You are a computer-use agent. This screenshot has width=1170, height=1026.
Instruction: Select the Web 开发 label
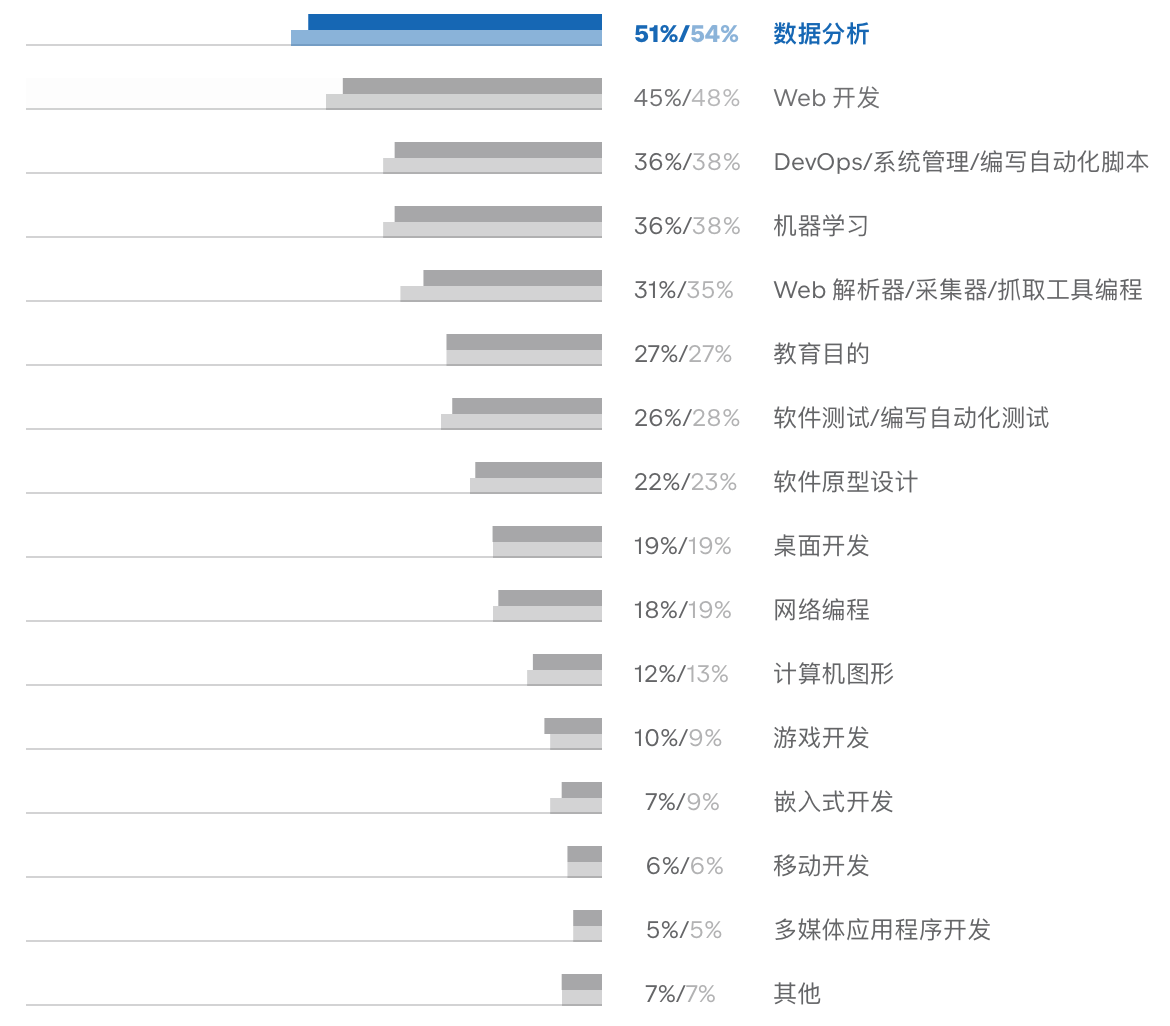(826, 98)
